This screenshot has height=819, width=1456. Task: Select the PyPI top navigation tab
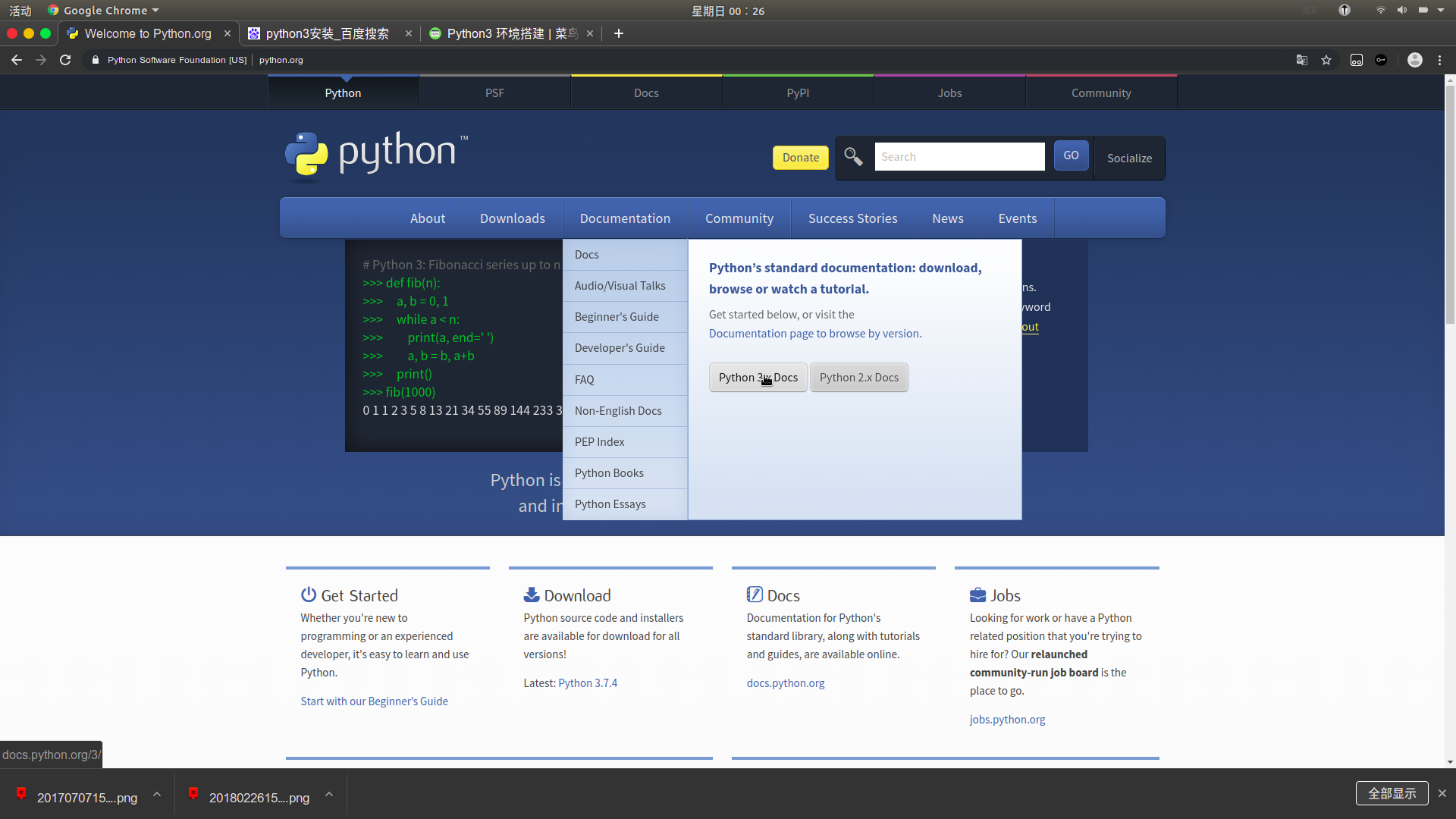pyautogui.click(x=798, y=93)
